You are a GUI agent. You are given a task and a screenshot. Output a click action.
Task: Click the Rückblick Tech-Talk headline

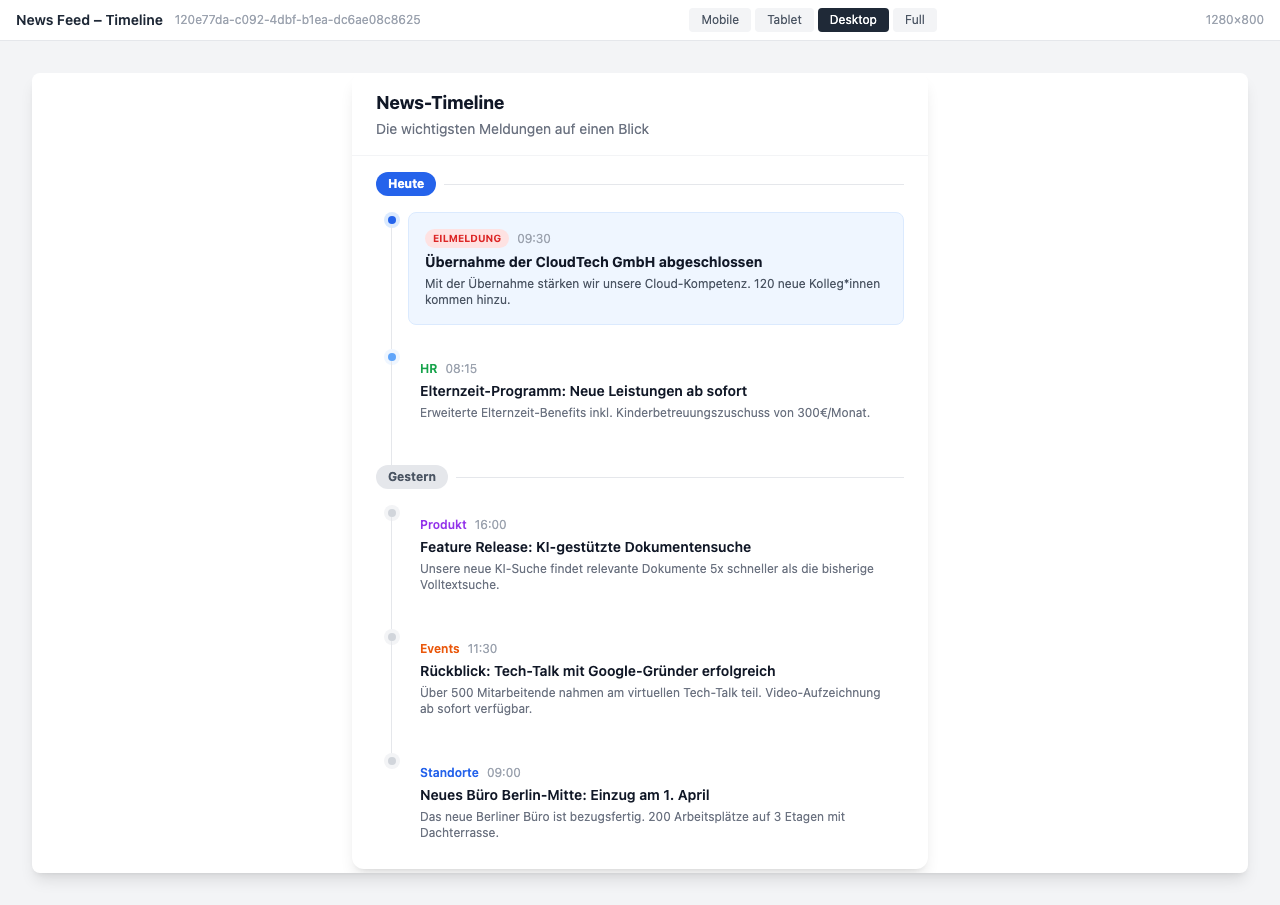point(598,670)
